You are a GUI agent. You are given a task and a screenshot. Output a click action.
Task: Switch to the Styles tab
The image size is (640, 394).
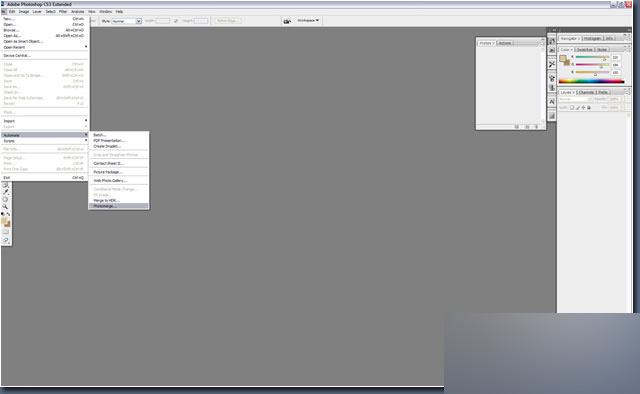click(602, 49)
